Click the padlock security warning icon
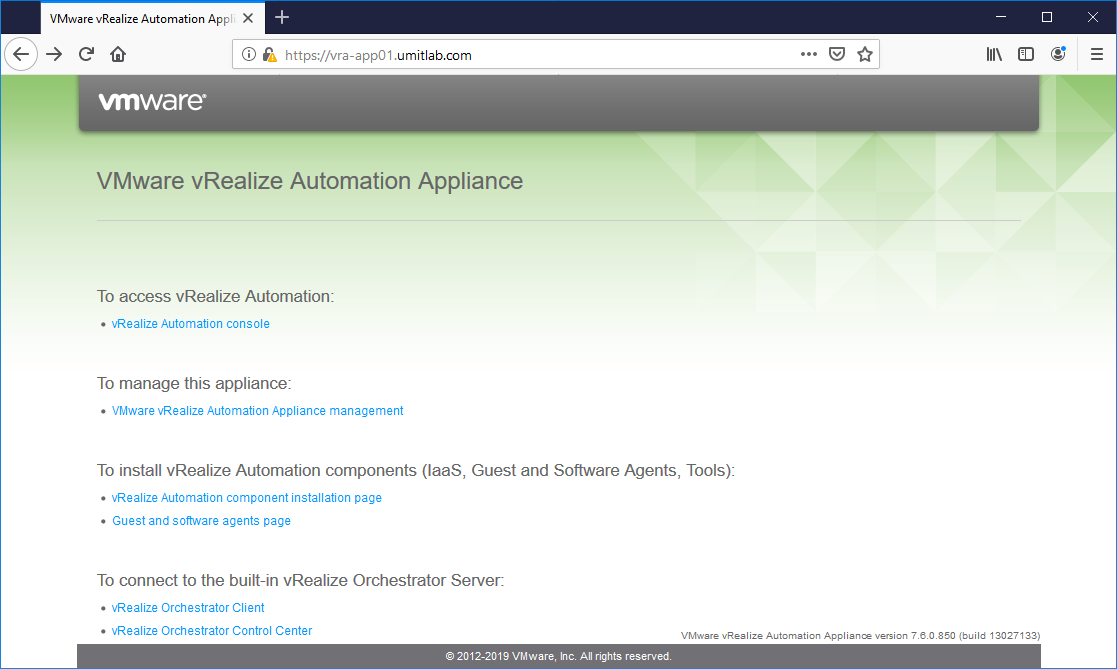The width and height of the screenshot is (1117, 669). 269,55
